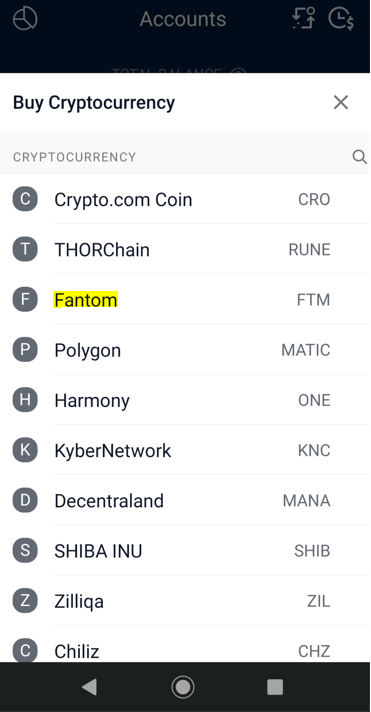Choose Chiliz CHZ at list bottom
The width and height of the screenshot is (371, 712).
[185, 644]
